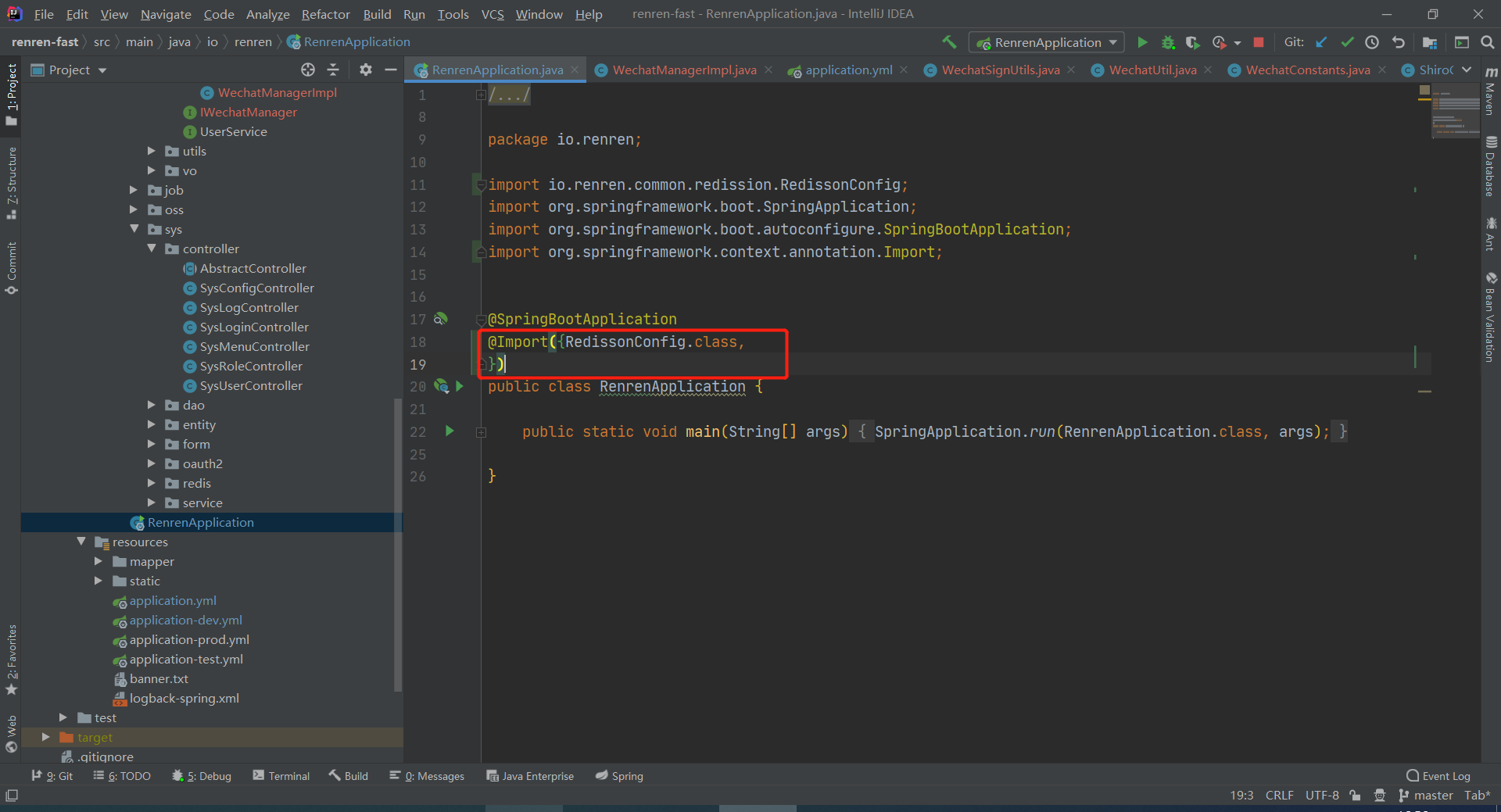Open Debug tool window at bottom
1501x812 pixels.
pos(202,776)
